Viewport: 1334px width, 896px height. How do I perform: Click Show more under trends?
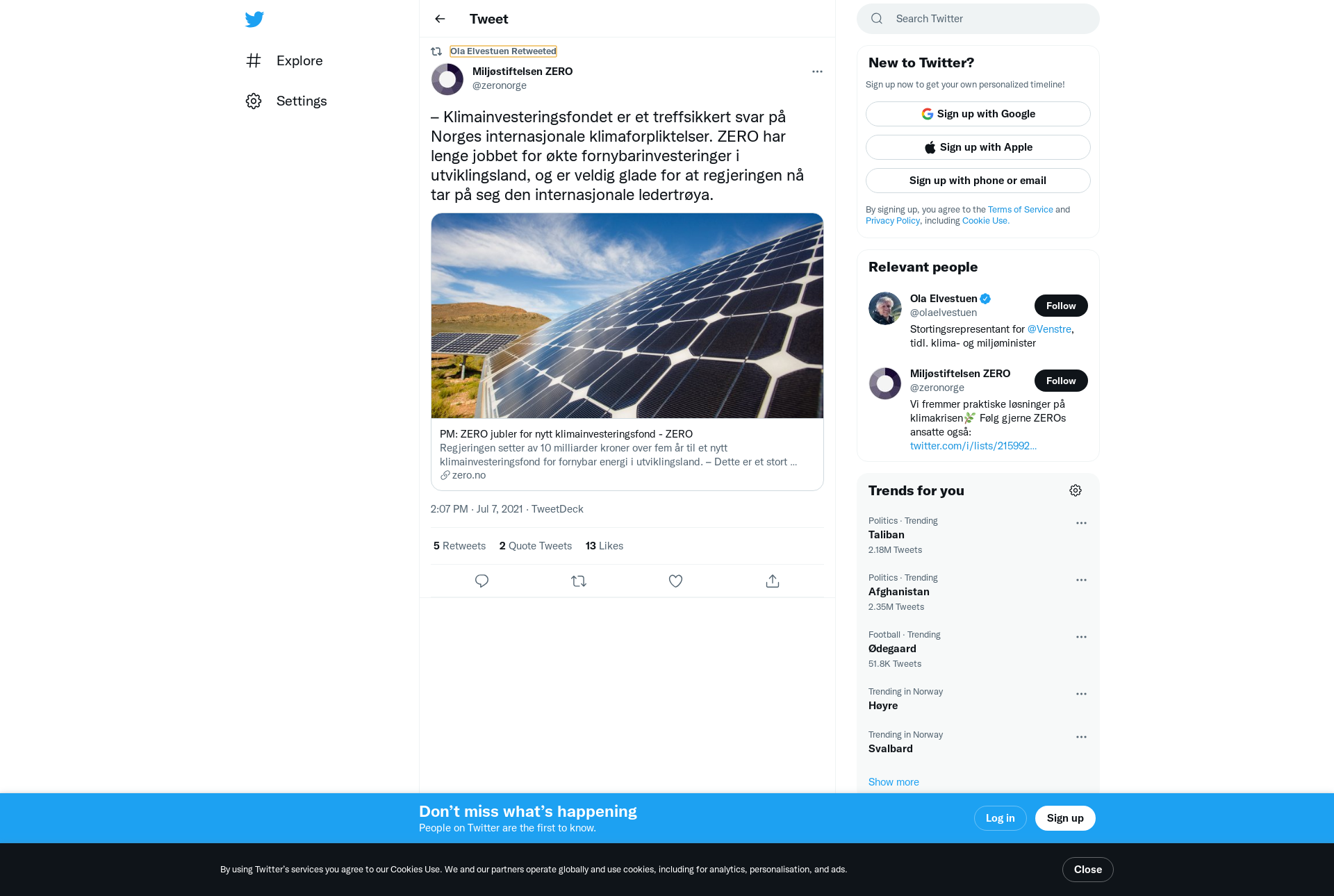[x=894, y=782]
